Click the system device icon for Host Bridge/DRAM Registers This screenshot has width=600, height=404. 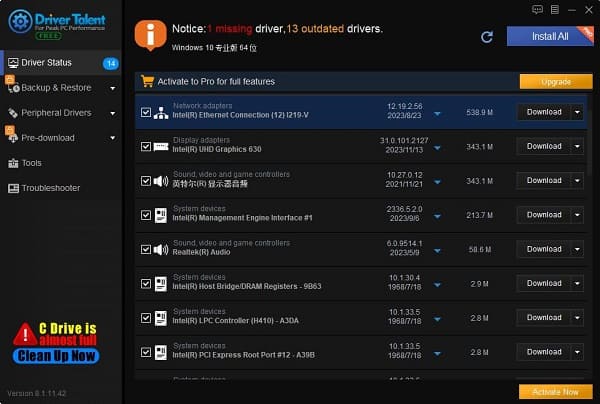(x=161, y=284)
